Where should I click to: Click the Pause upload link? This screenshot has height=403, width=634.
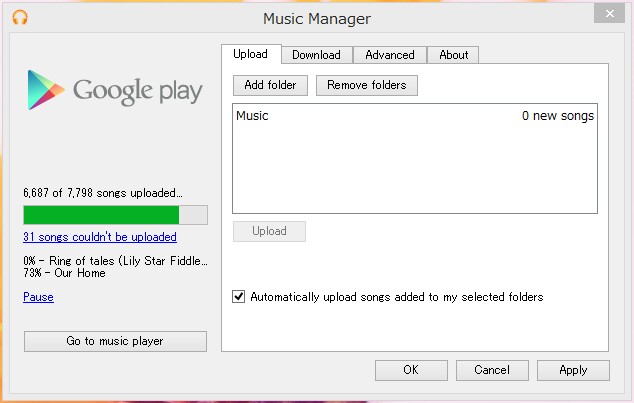point(38,297)
